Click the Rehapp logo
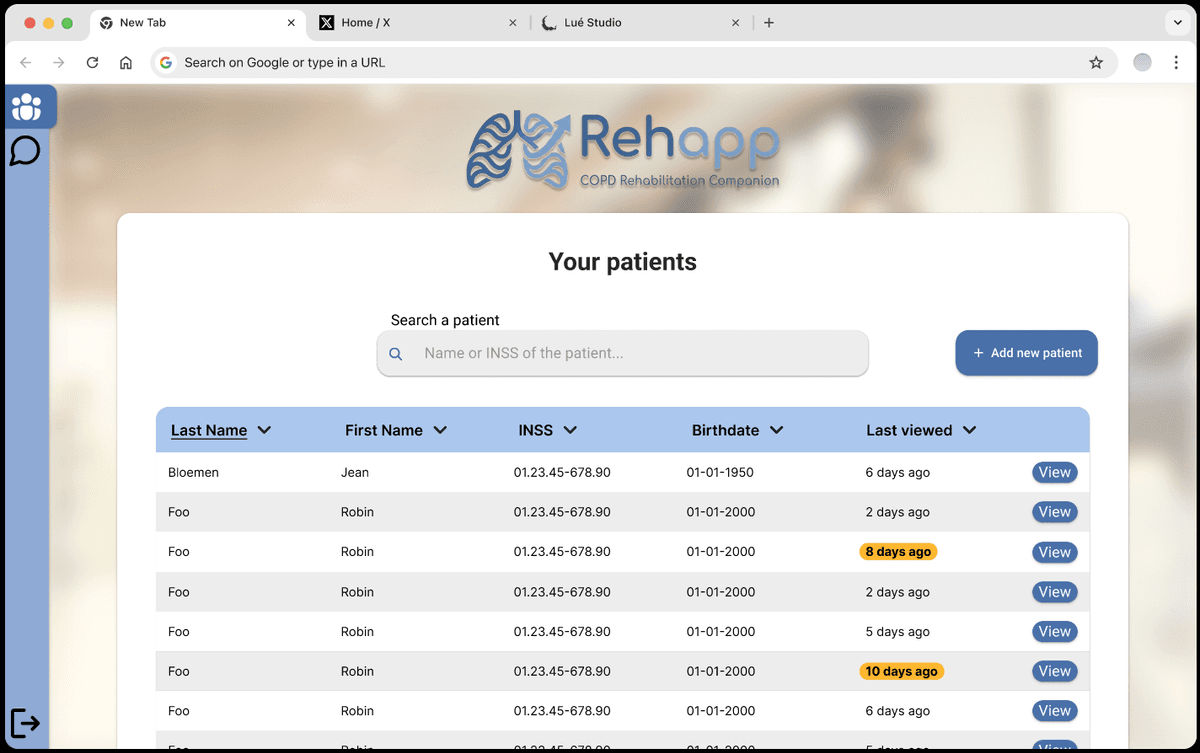This screenshot has height=753, width=1200. tap(622, 150)
